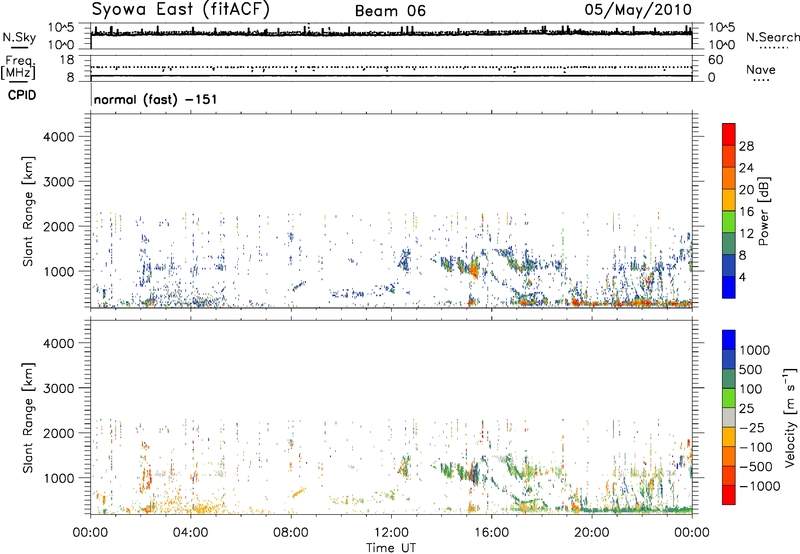Click the '18' frequency axis tick label

(x=67, y=60)
